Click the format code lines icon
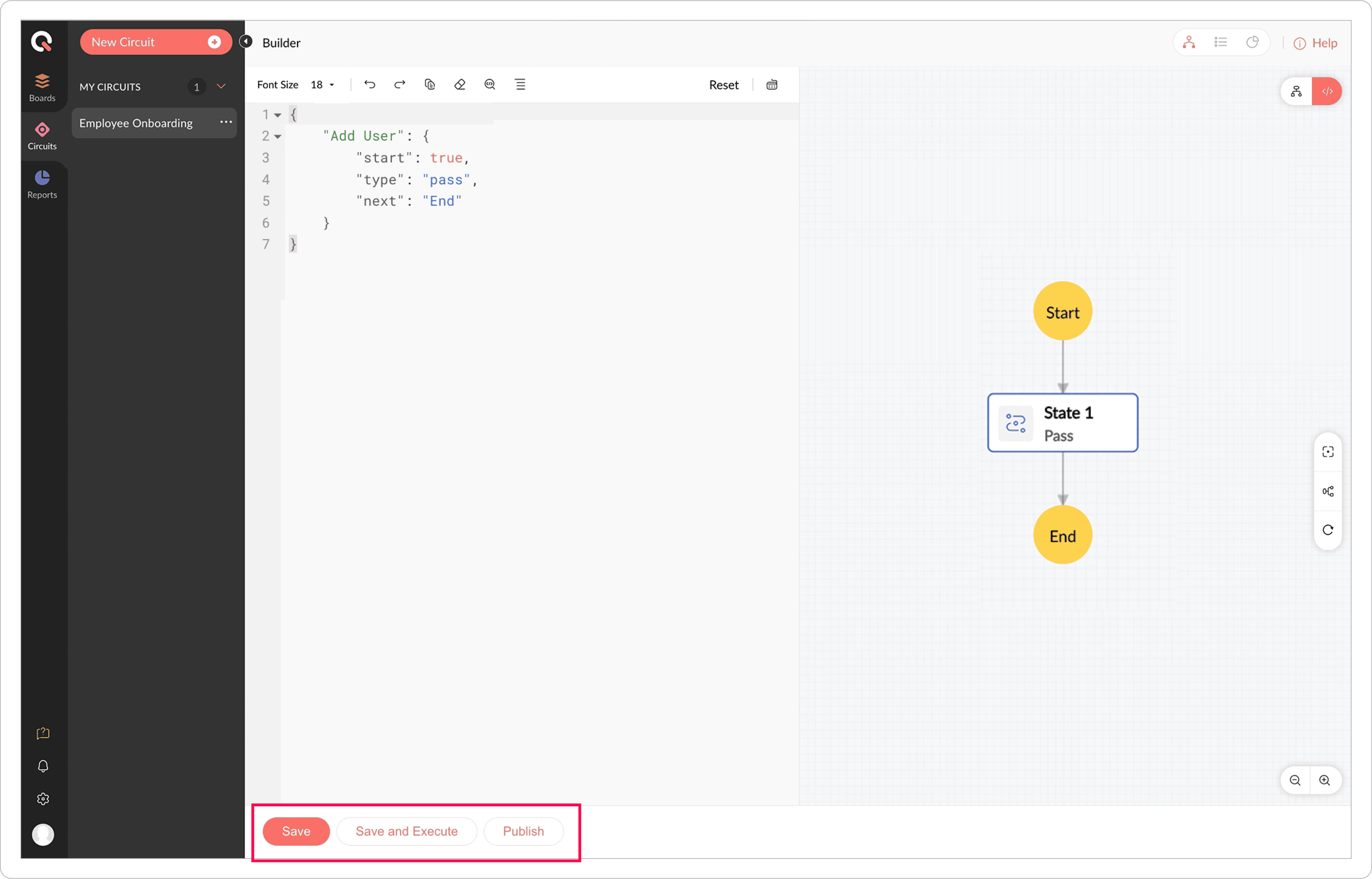Image resolution: width=1372 pixels, height=879 pixels. click(520, 85)
